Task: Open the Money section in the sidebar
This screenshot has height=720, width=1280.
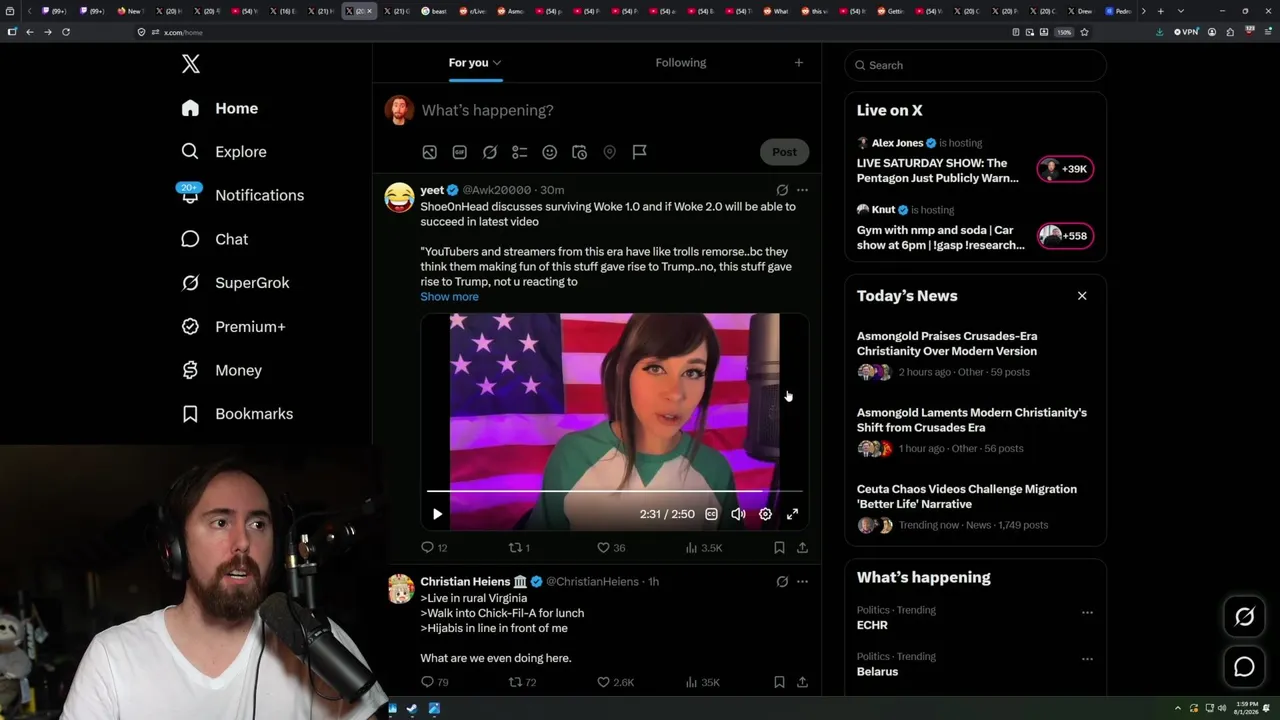Action: coord(221,370)
